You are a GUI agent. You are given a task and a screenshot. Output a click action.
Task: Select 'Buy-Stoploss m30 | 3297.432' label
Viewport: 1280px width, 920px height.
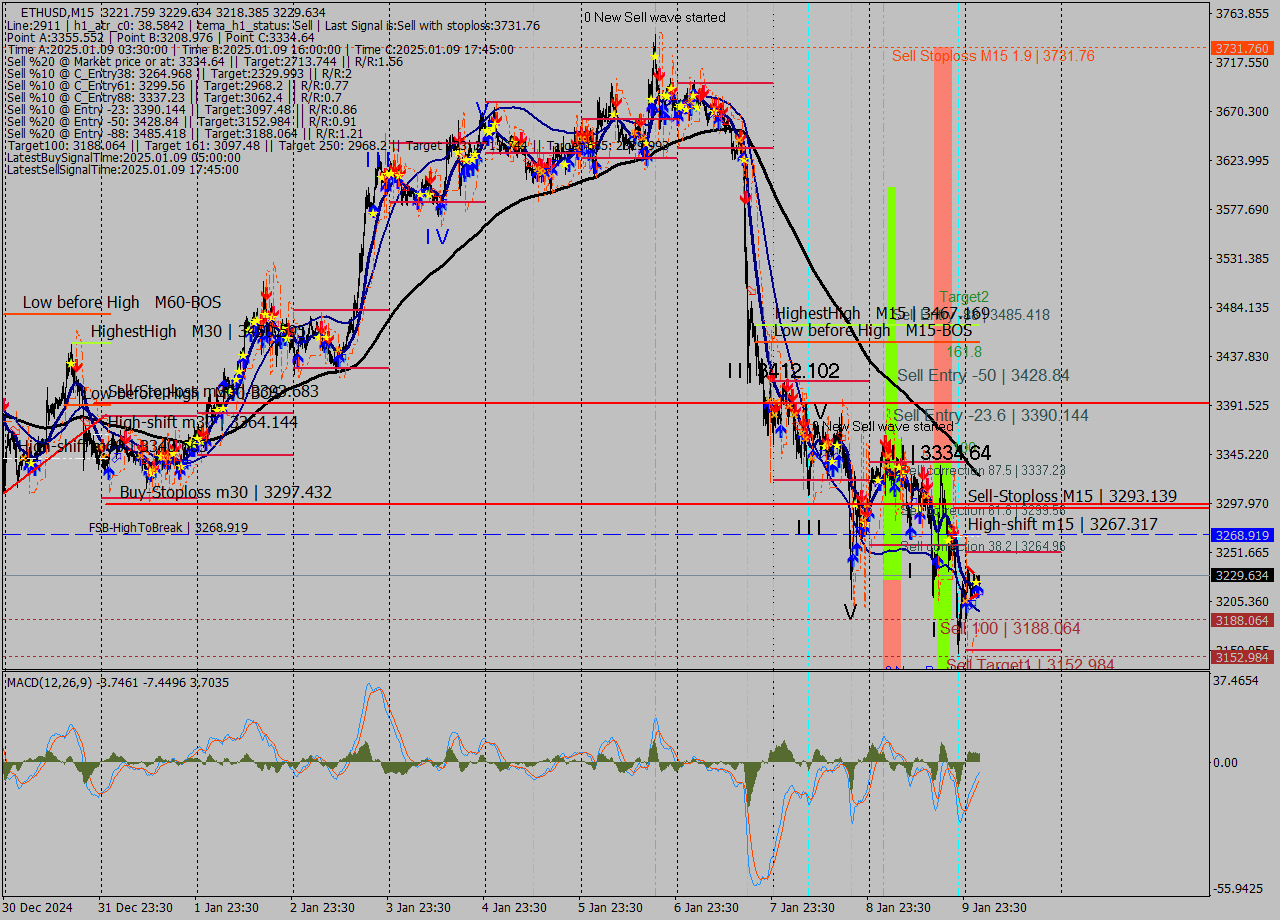tap(226, 492)
